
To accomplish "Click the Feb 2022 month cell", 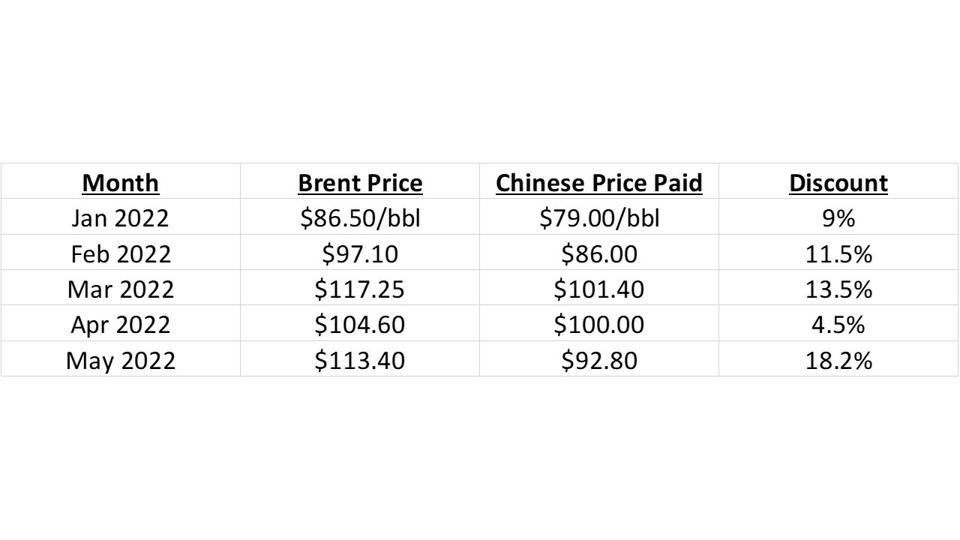I will 120,254.
